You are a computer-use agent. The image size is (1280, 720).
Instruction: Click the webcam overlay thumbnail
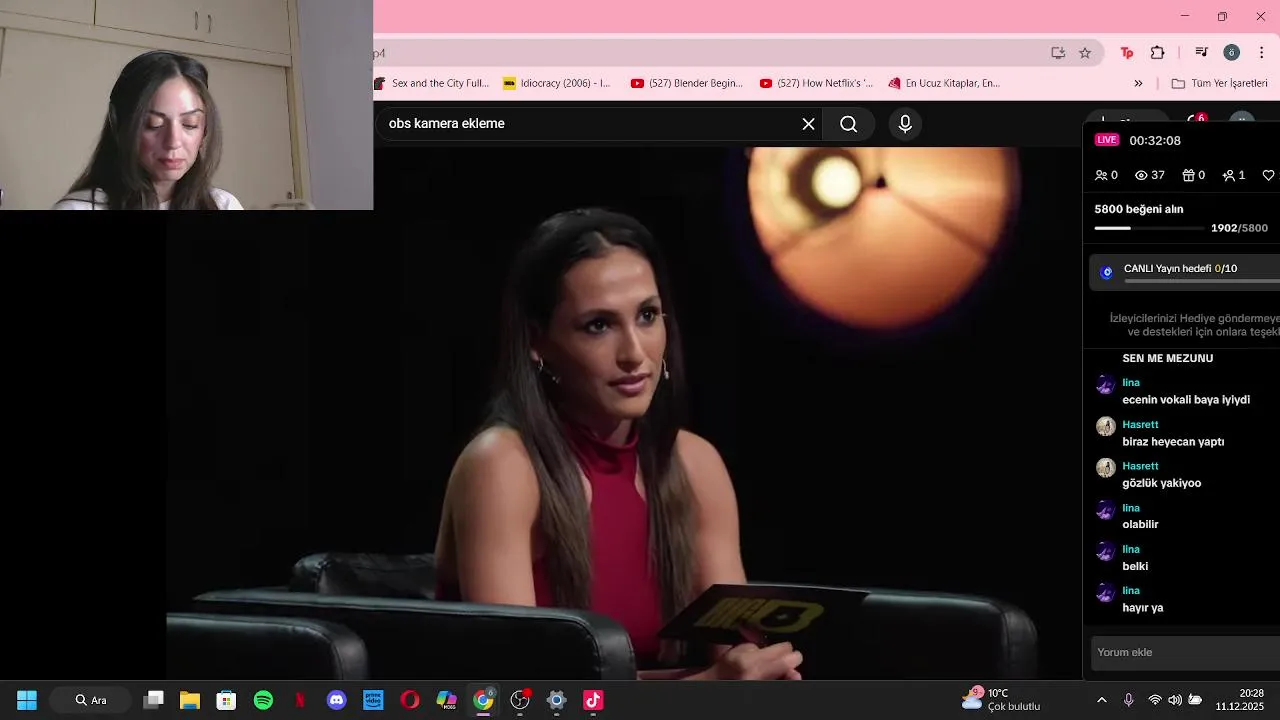click(x=186, y=105)
